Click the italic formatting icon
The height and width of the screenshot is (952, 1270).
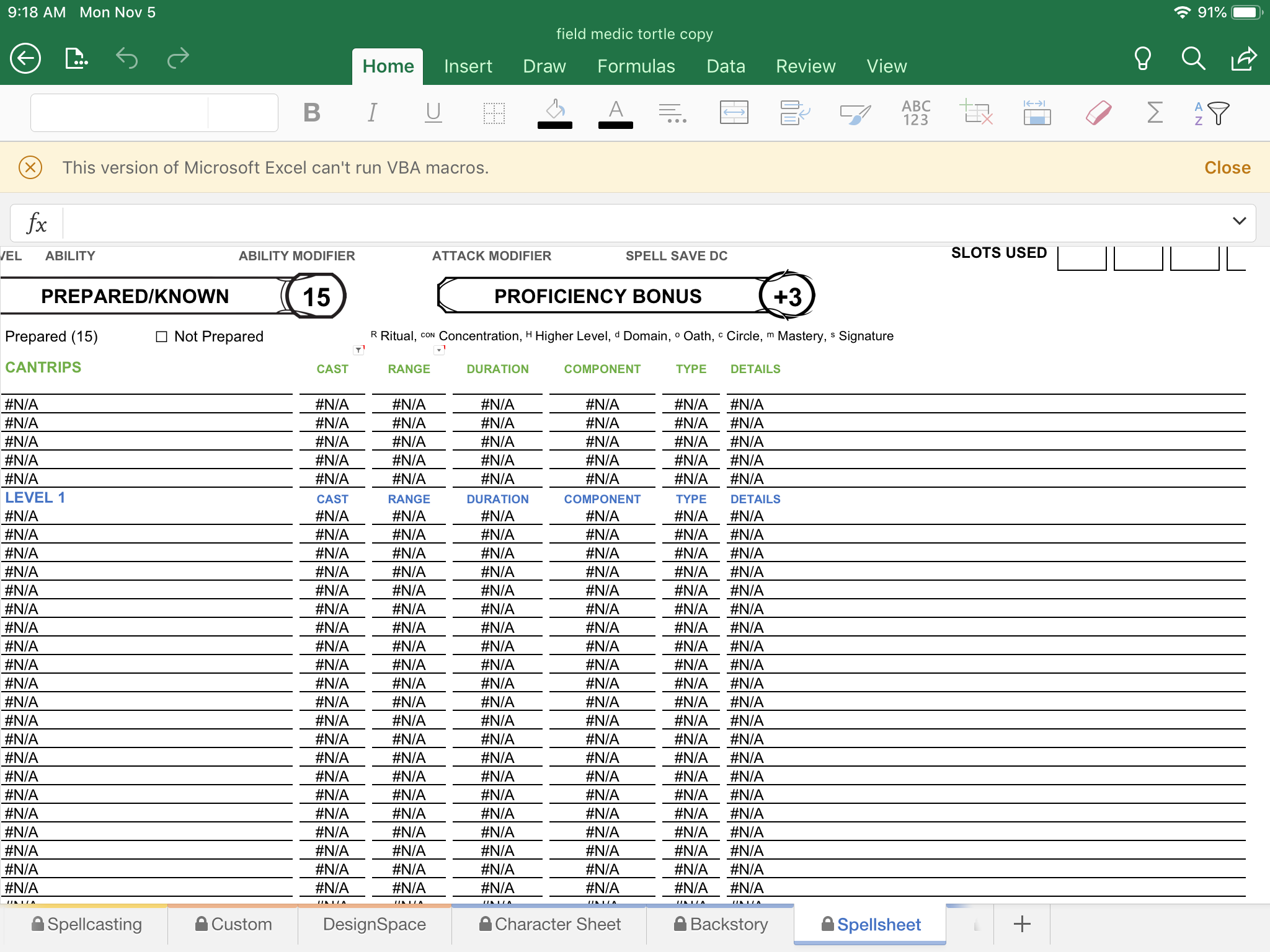[372, 113]
